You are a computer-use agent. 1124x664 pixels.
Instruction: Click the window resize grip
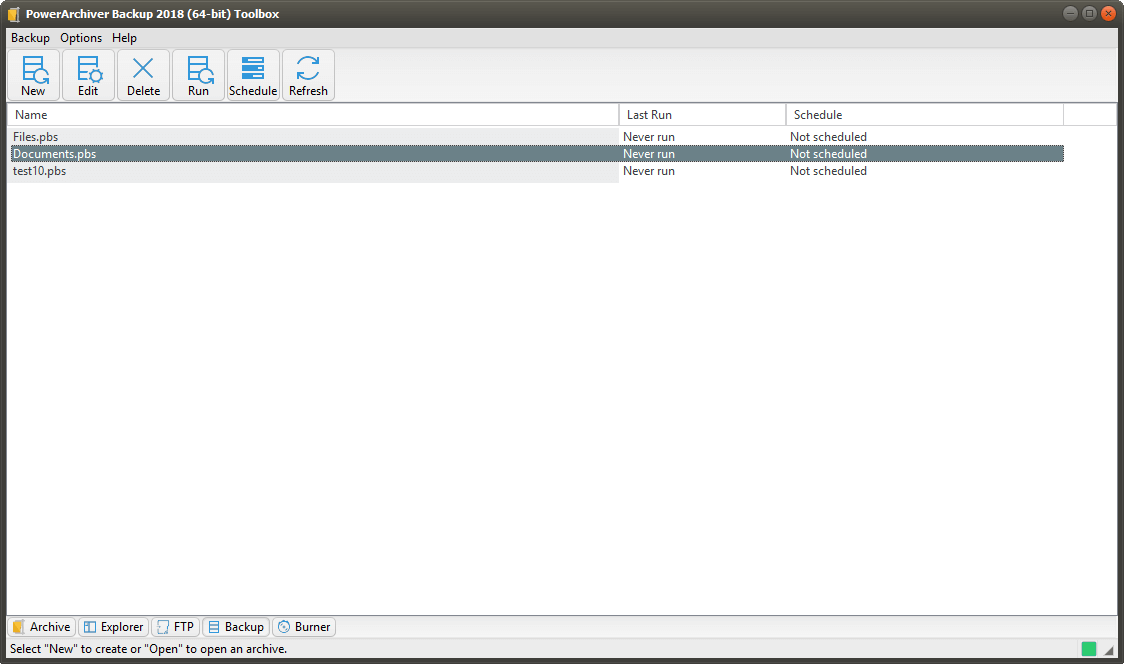1109,650
